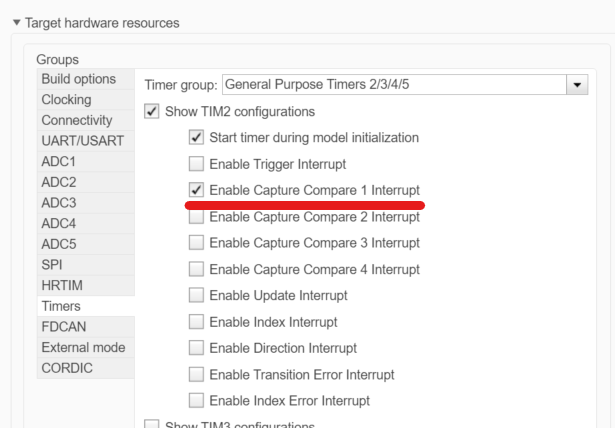Turn on Enable Direction Interrupt
615x428 pixels.
(197, 348)
